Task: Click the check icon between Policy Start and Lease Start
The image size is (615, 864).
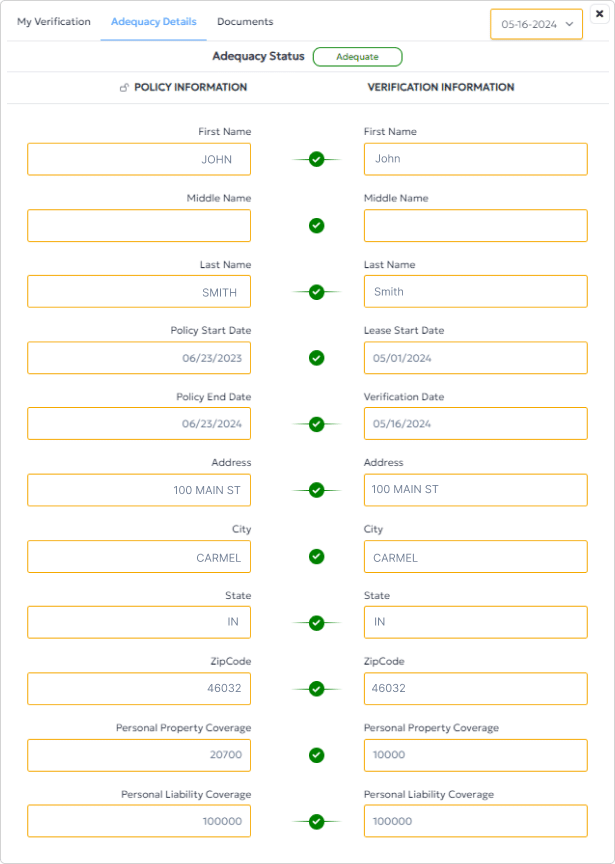Action: 316,357
